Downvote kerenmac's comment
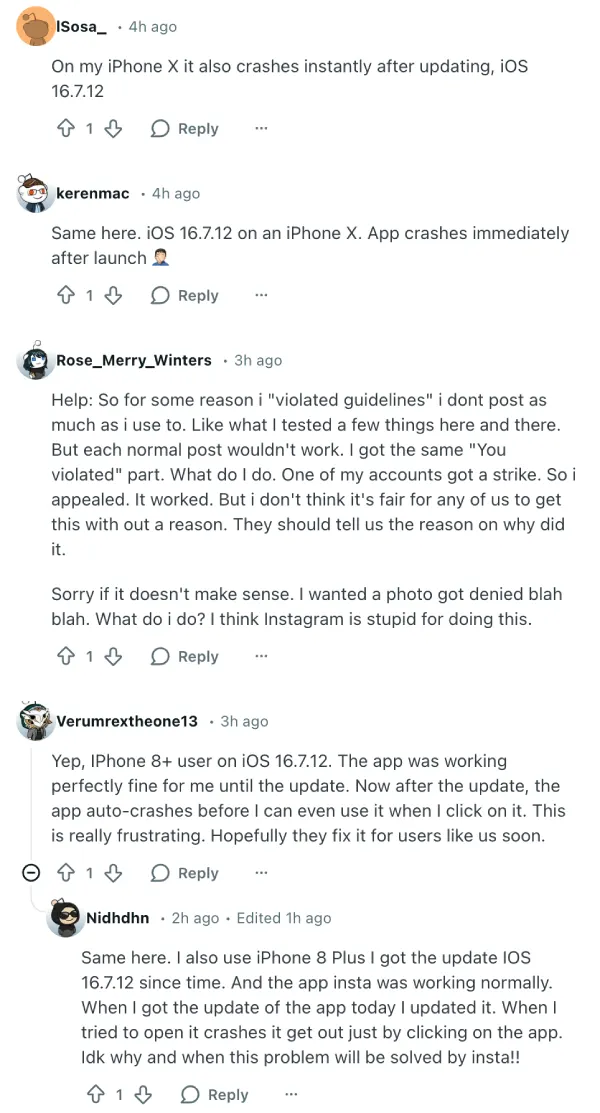The width and height of the screenshot is (600, 1113). click(x=113, y=295)
